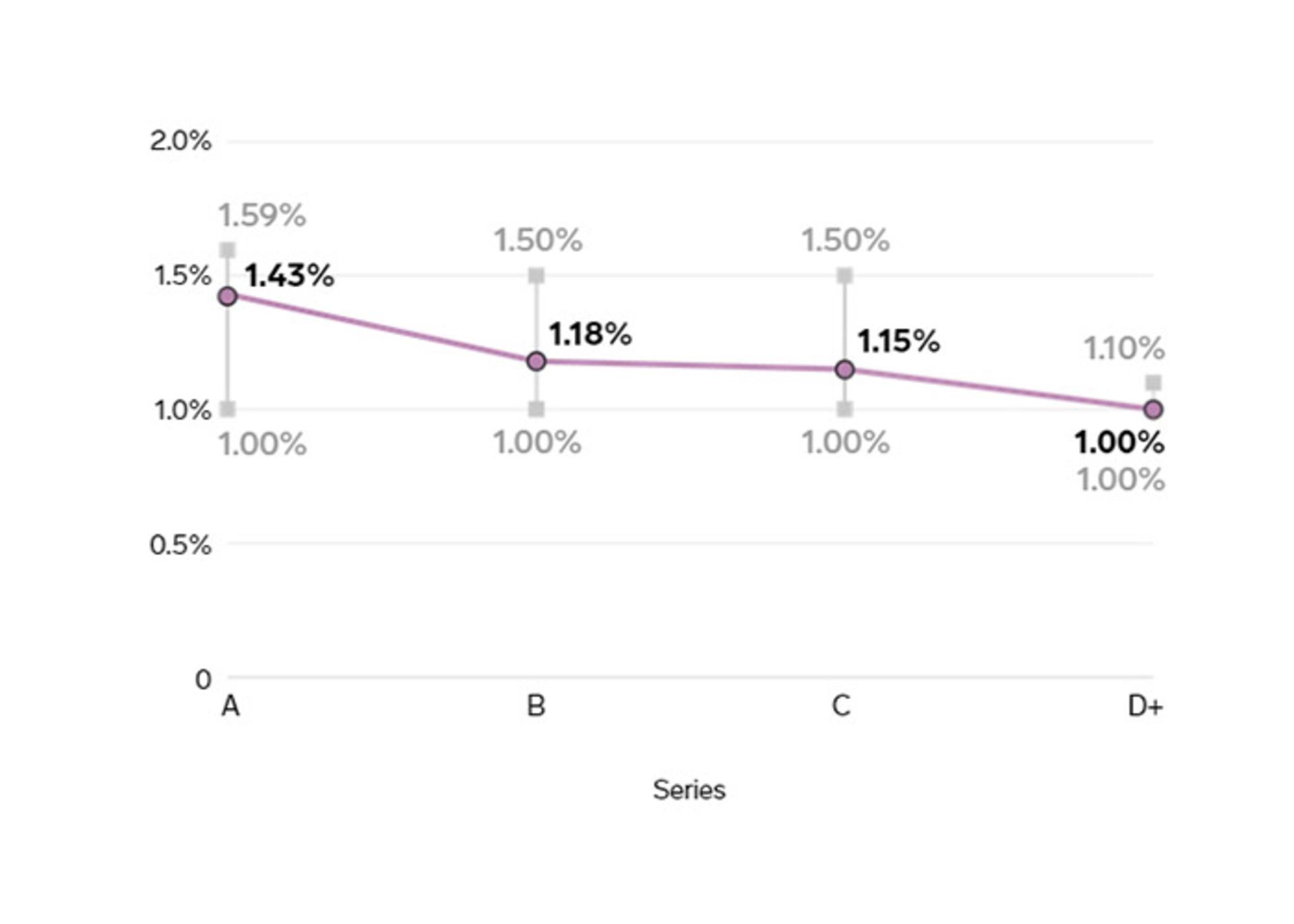Click Series B lower 1.00% square marker

point(536,409)
